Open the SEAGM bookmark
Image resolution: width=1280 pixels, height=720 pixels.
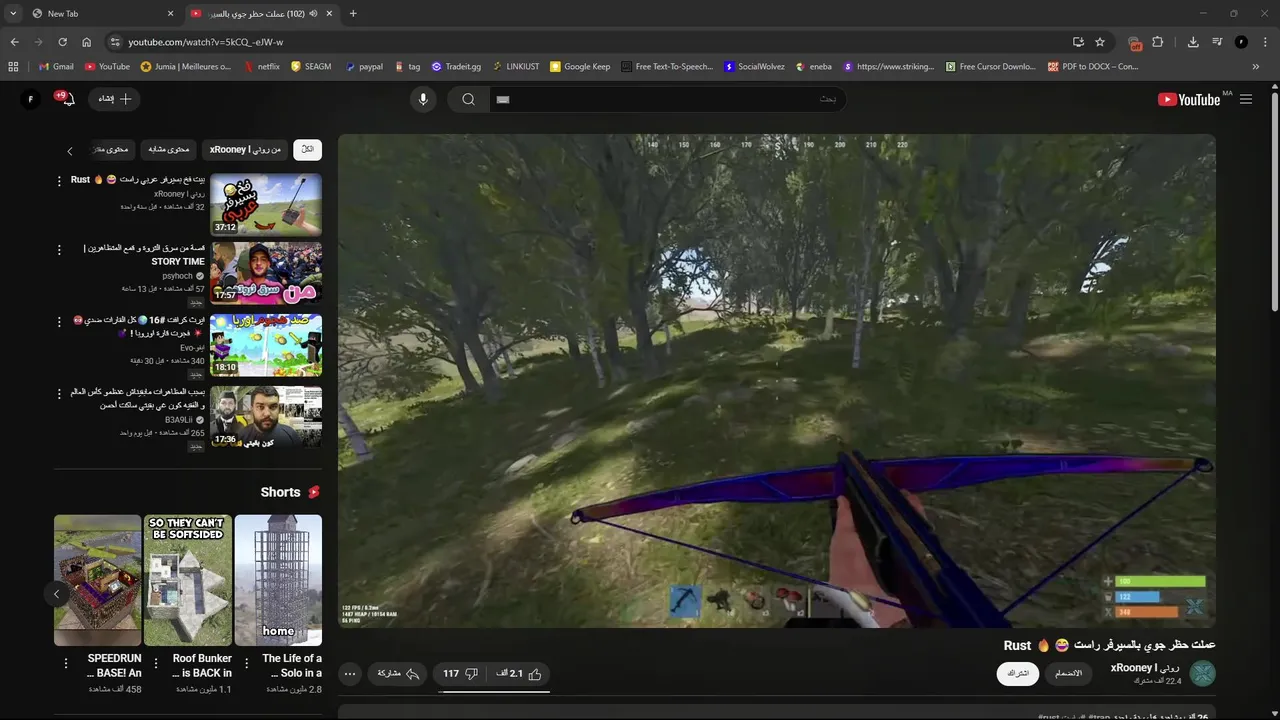point(311,67)
